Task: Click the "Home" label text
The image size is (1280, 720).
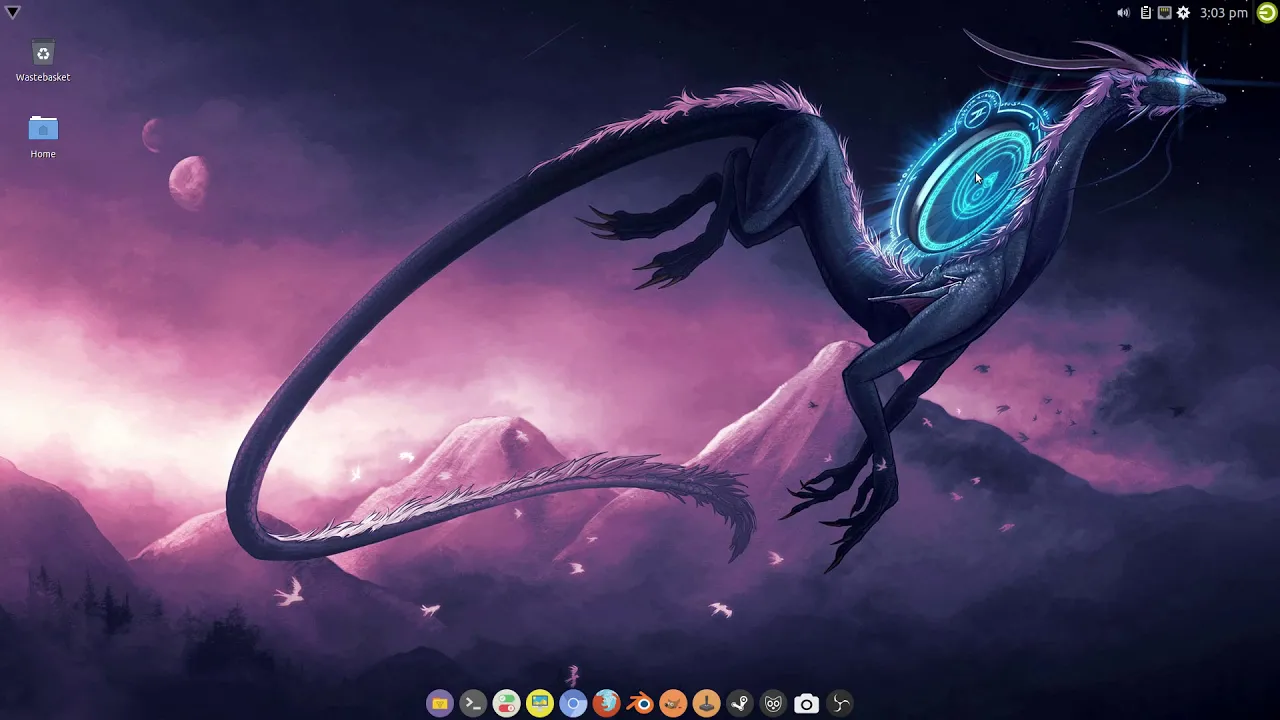Action: click(x=43, y=154)
